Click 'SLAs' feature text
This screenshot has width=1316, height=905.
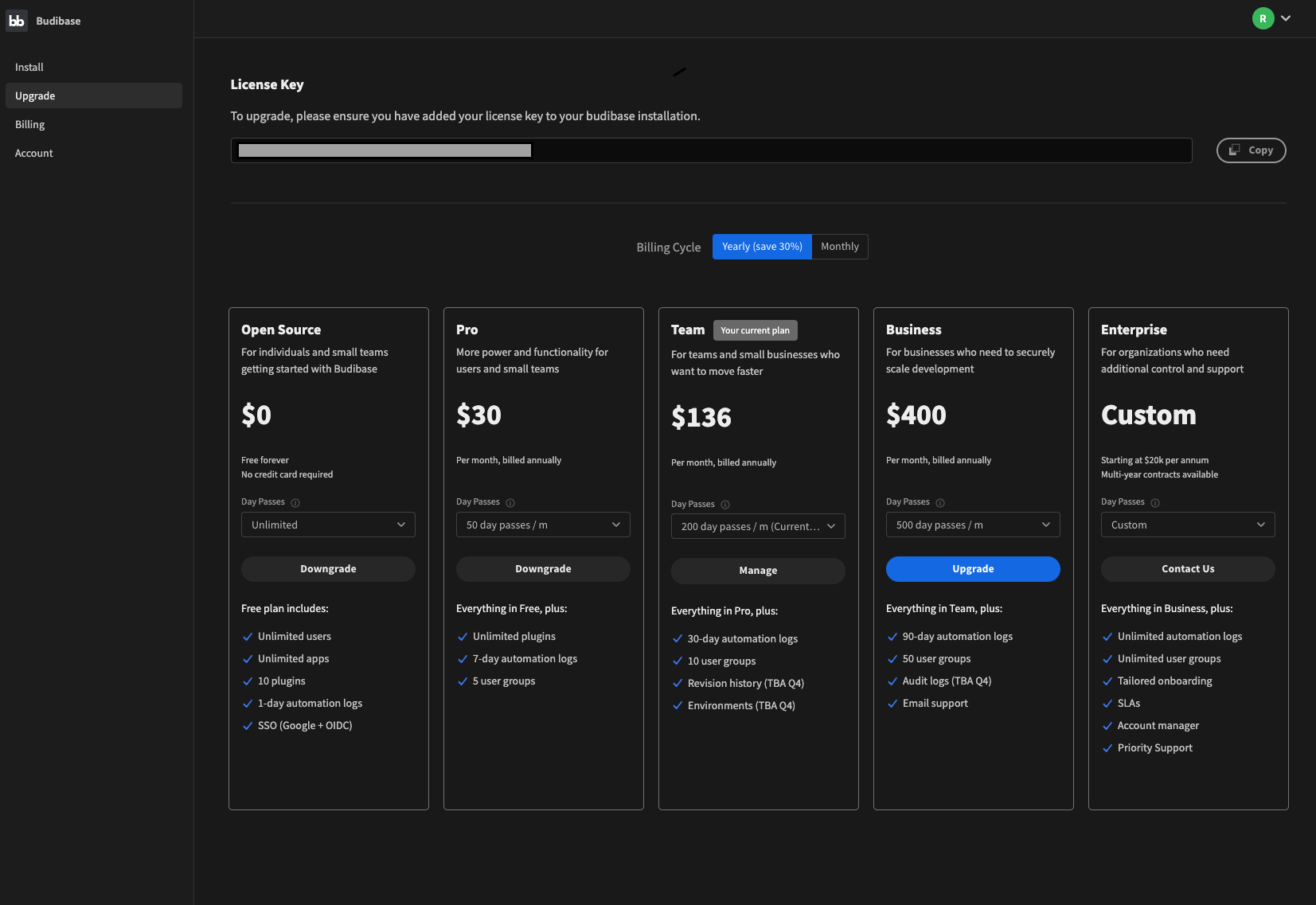point(1129,704)
